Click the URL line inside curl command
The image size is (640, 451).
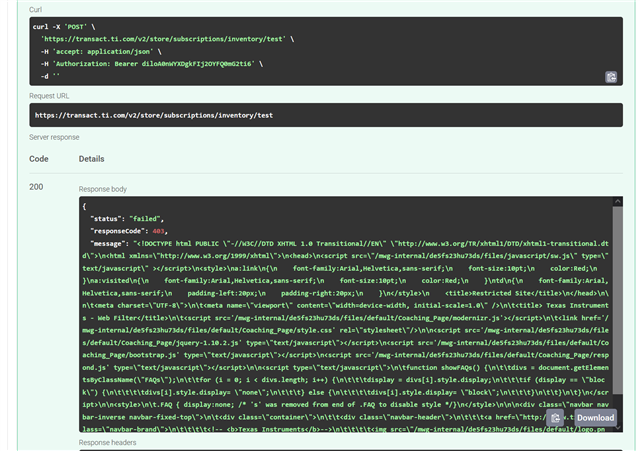pos(167,39)
